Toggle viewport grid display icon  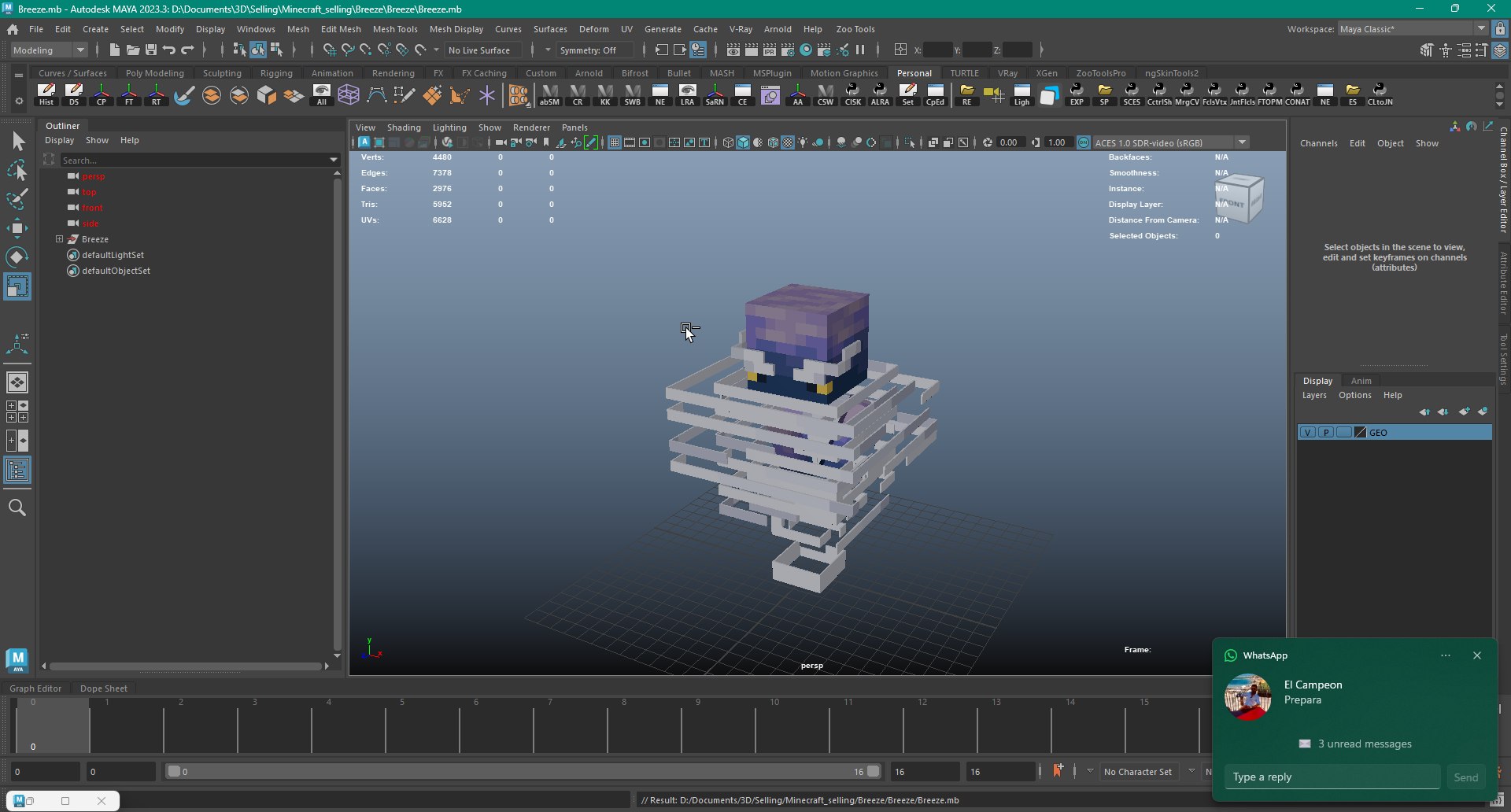615,142
